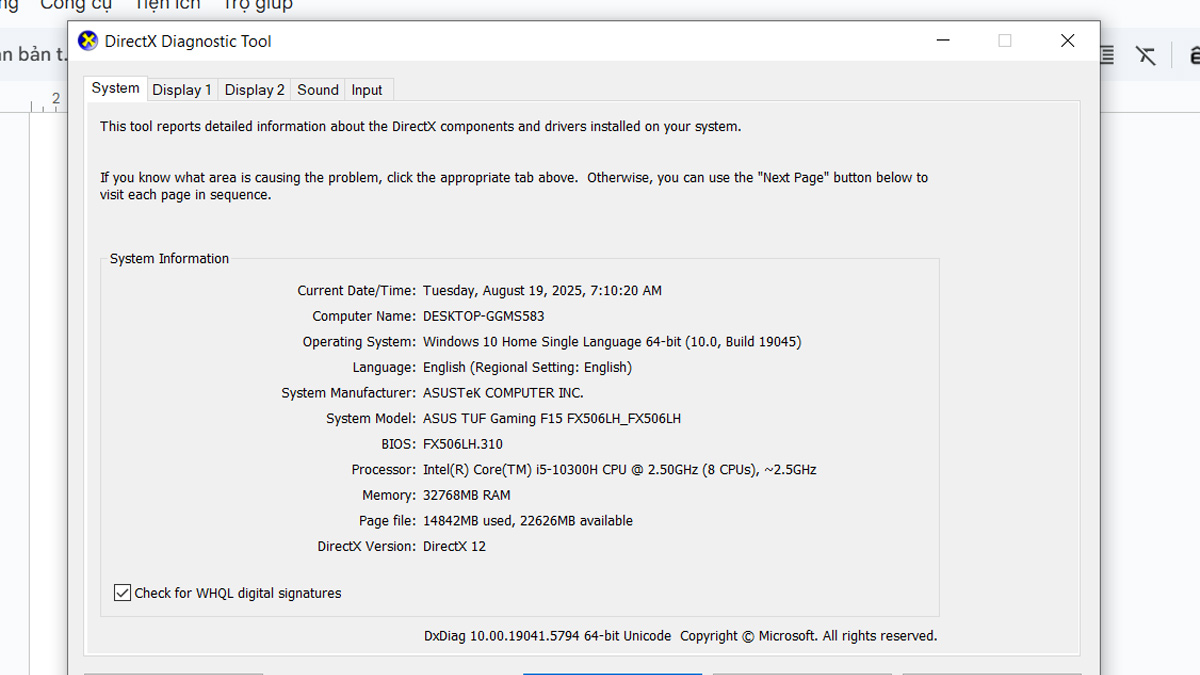The width and height of the screenshot is (1200, 675).
Task: Click the DxDiag 10.00.19041.5794 version text
Action: (548, 636)
